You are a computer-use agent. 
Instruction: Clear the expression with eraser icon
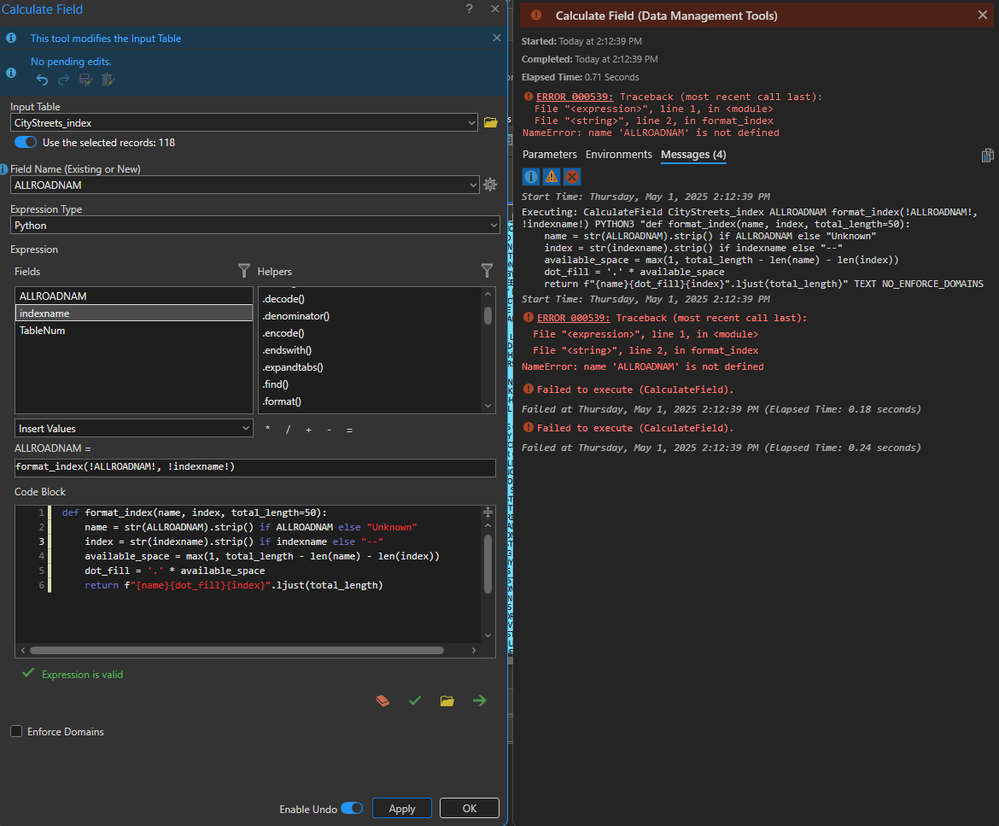tap(382, 700)
